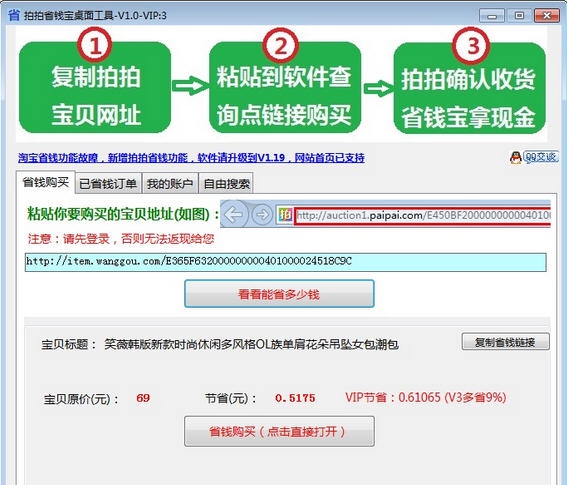This screenshot has width=567, height=485.
Task: Click 省钱购买(点击直接打开) button
Action: [x=279, y=431]
